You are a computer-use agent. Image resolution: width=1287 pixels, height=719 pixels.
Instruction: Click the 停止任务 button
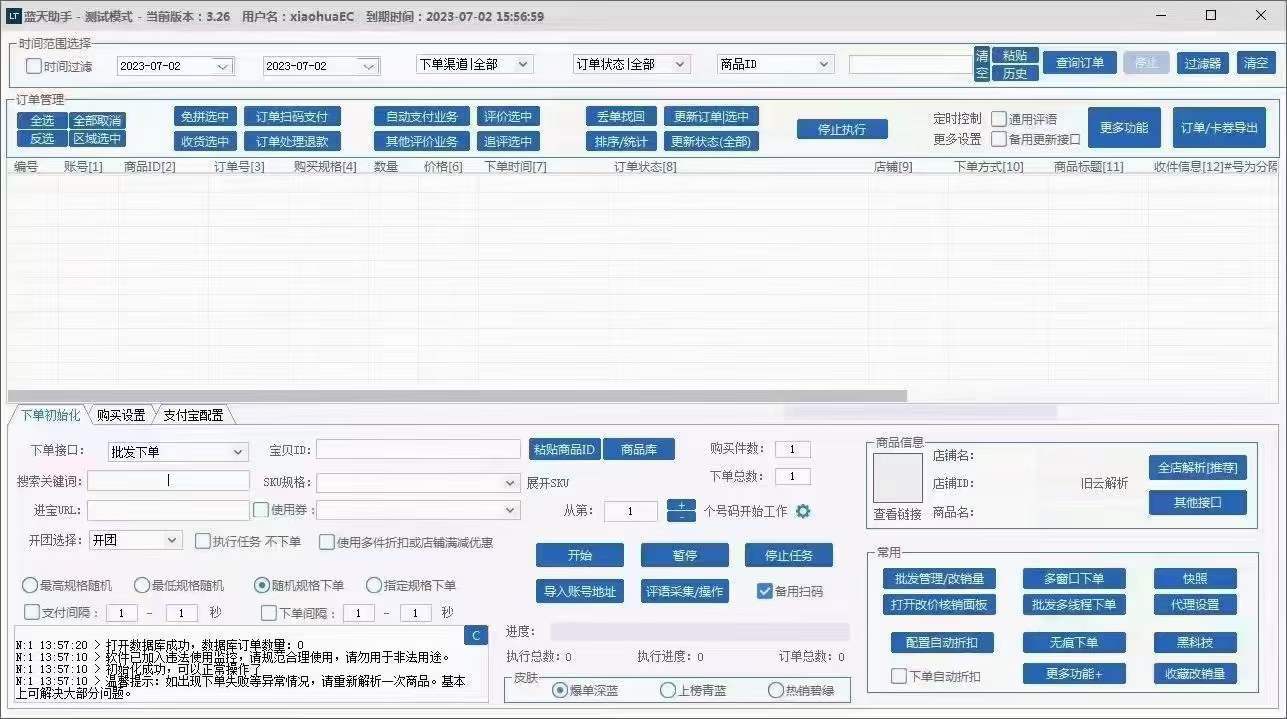[x=789, y=556]
